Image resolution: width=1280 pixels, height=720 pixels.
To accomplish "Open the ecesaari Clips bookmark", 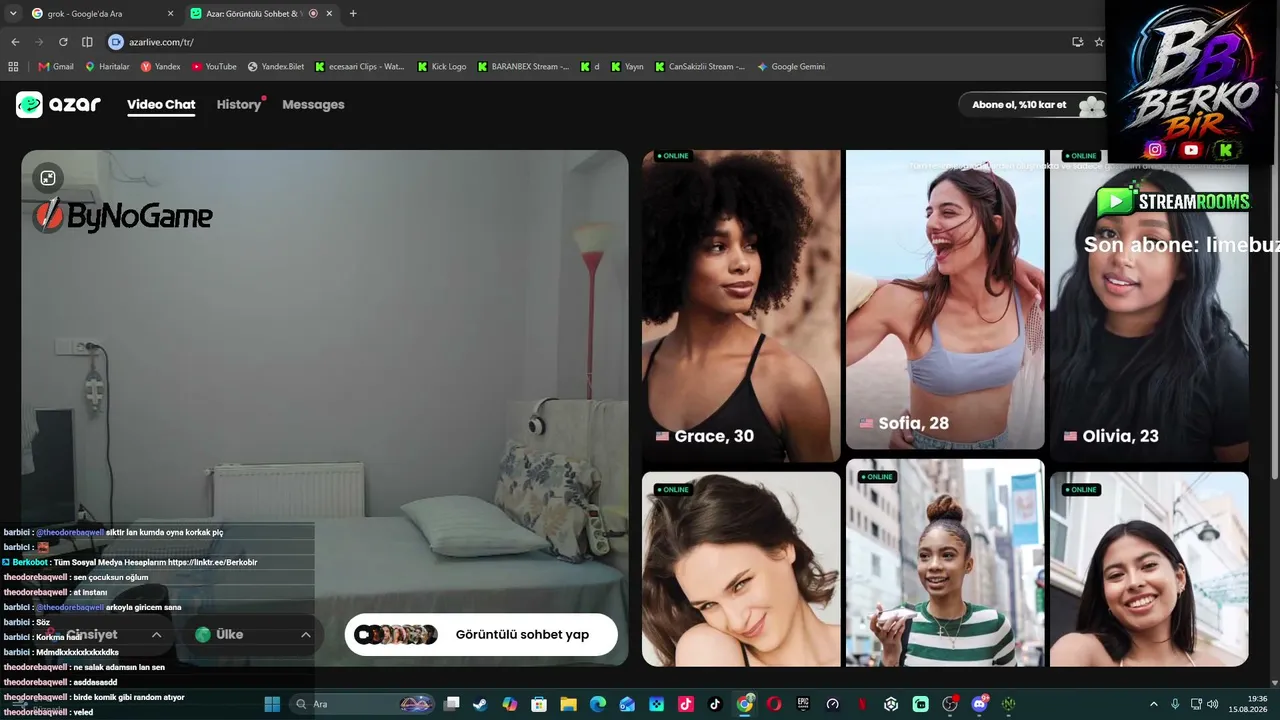I will [360, 67].
